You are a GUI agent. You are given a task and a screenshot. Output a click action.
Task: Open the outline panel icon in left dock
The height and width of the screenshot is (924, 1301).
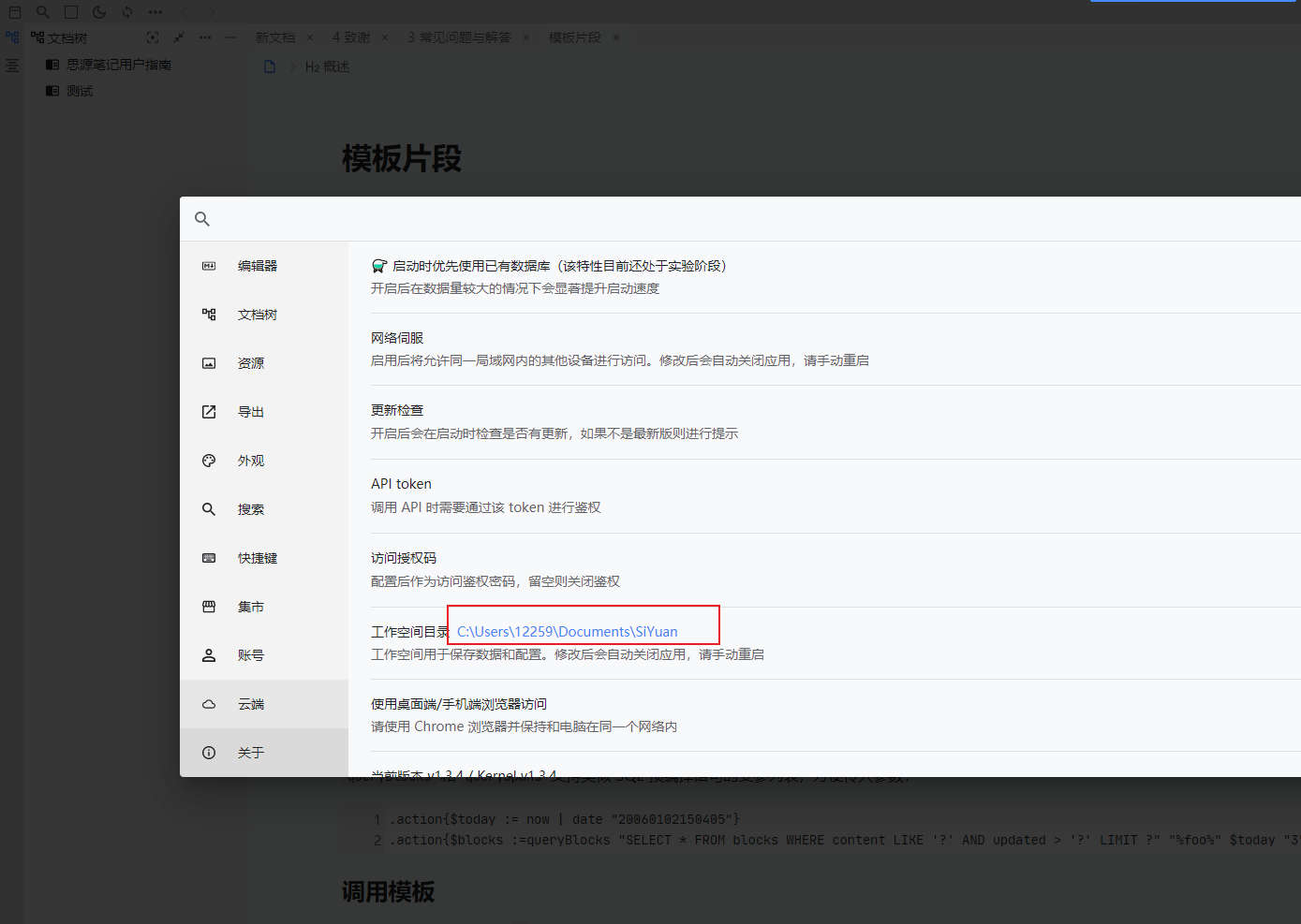point(12,66)
